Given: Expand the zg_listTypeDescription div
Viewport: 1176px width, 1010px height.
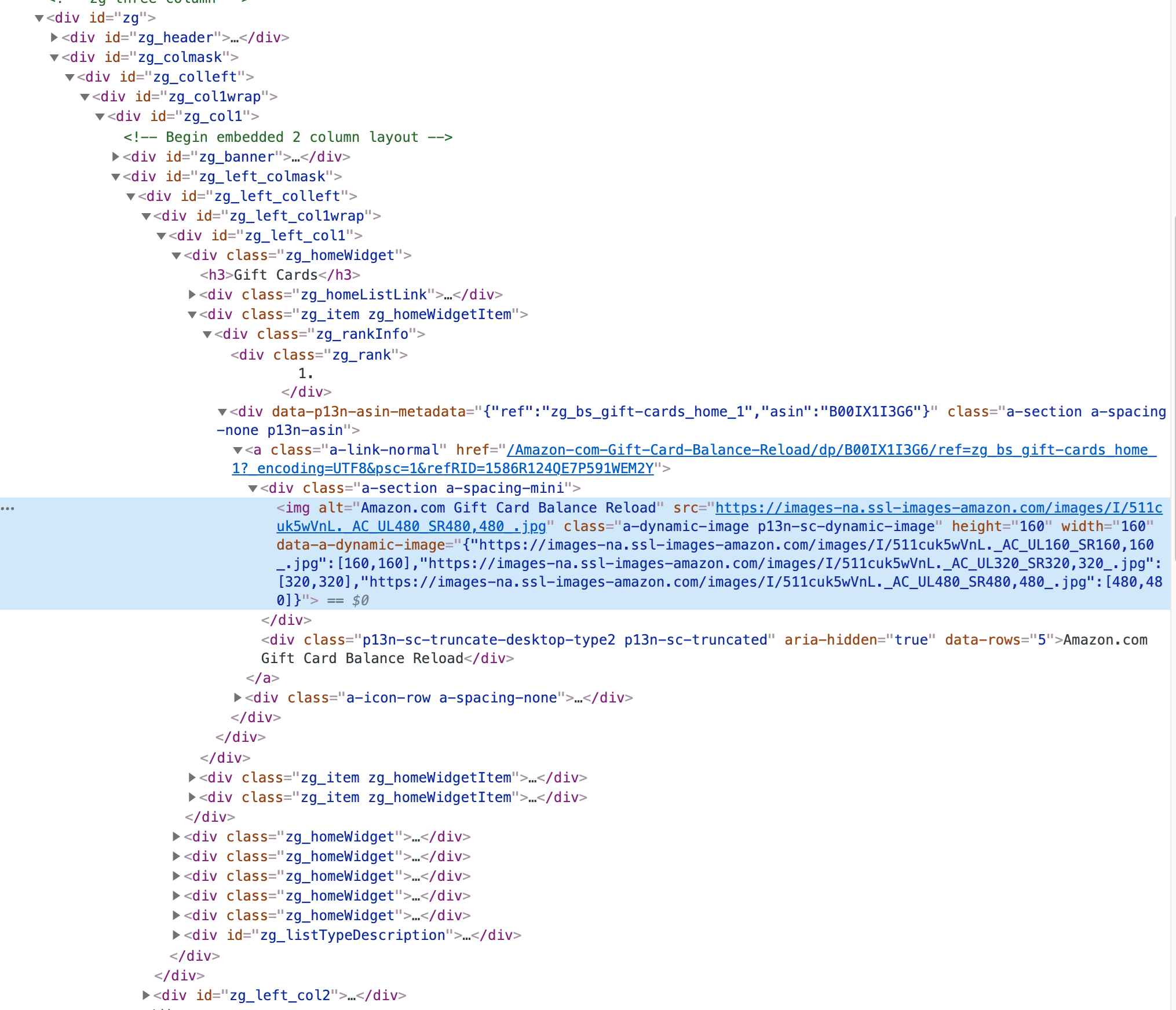Looking at the screenshot, I should 177,935.
